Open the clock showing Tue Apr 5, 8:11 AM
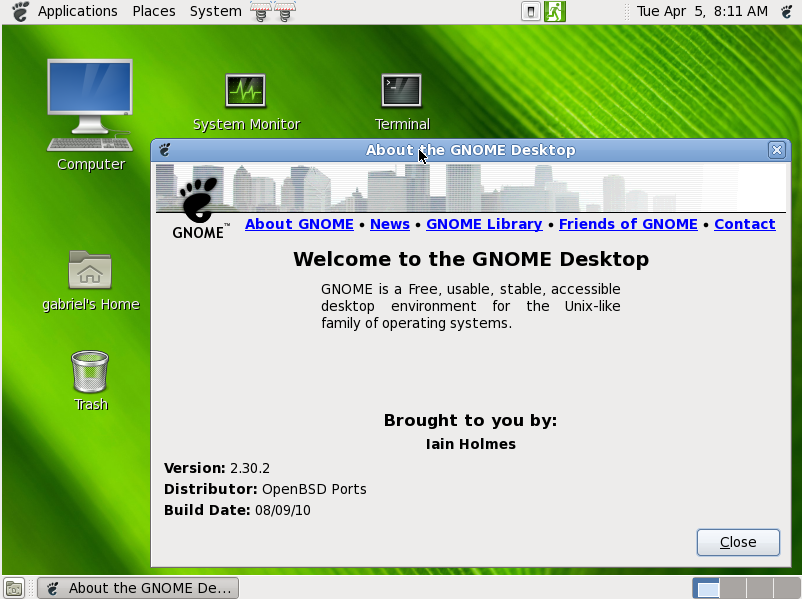Screen dimensions: 802x599 tap(702, 11)
